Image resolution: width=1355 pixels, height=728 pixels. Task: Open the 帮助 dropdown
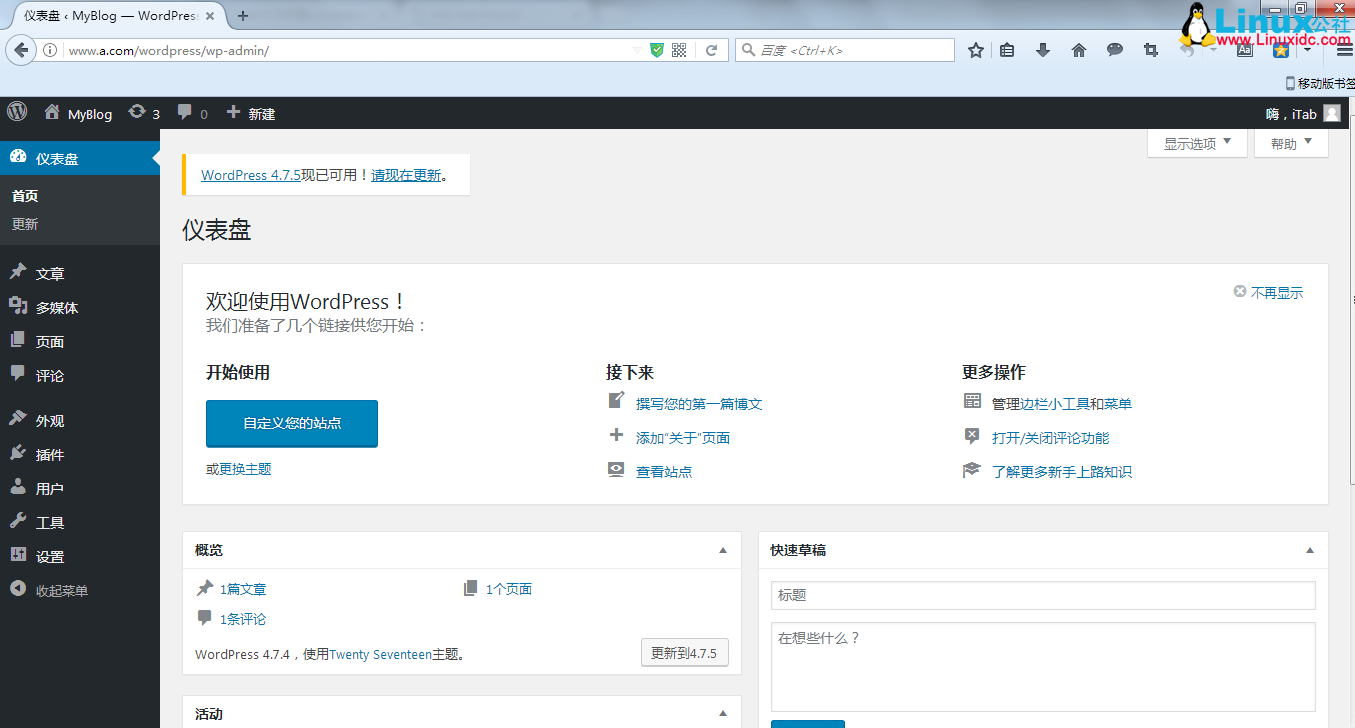point(1290,143)
